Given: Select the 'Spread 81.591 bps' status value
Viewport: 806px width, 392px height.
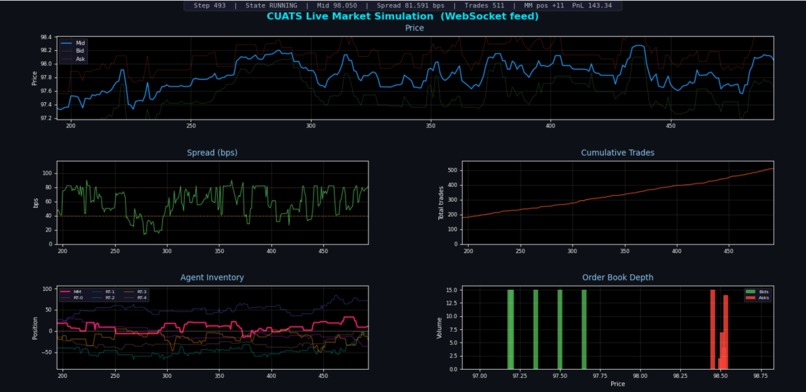Looking at the screenshot, I should pos(410,6).
